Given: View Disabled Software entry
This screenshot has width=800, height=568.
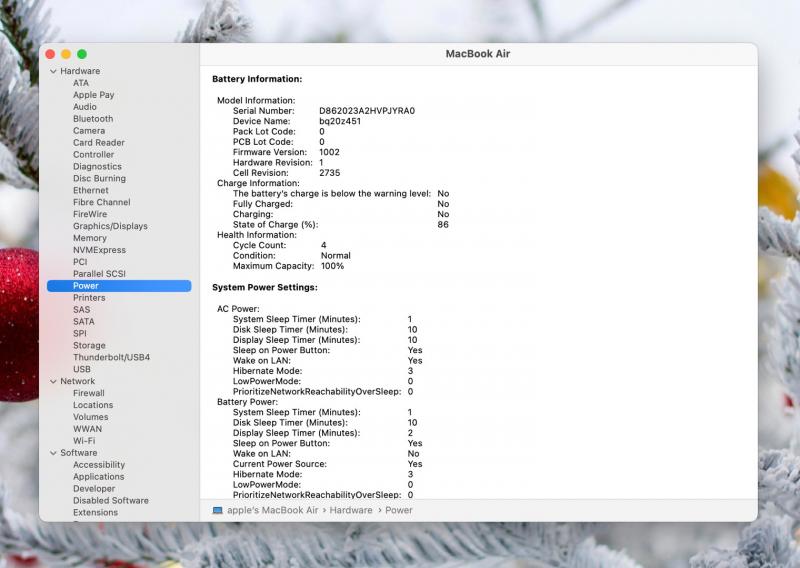Looking at the screenshot, I should [x=111, y=500].
